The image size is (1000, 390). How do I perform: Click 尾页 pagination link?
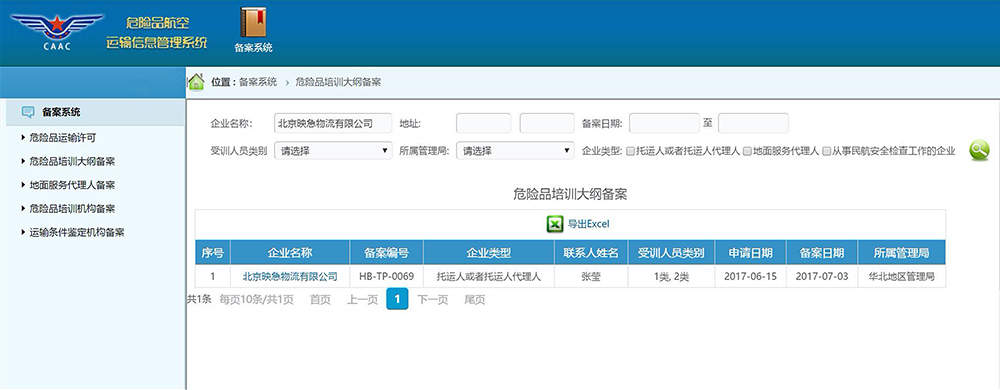474,300
